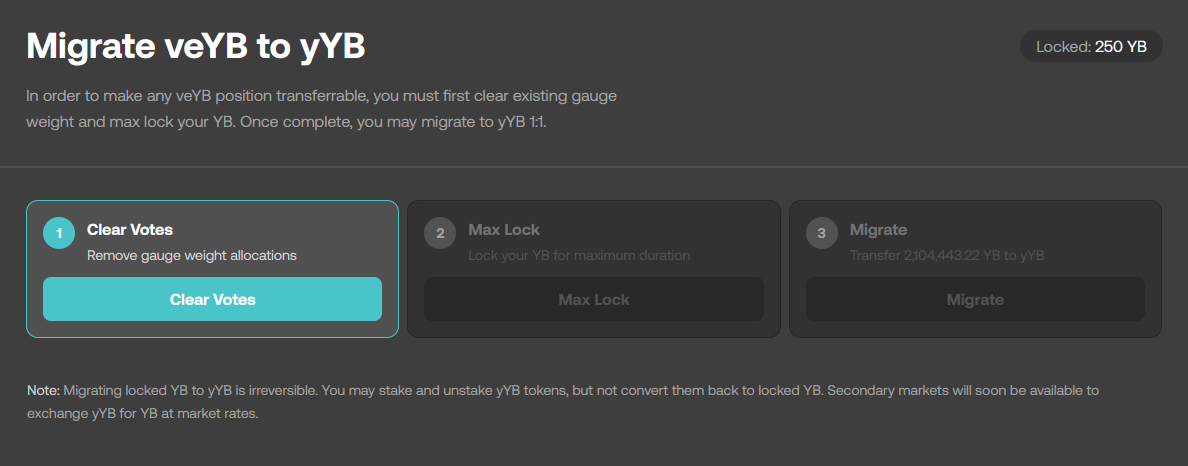Click 'Remove gauge weight allocations' subtitle
The image size is (1188, 466).
pyautogui.click(x=192, y=255)
